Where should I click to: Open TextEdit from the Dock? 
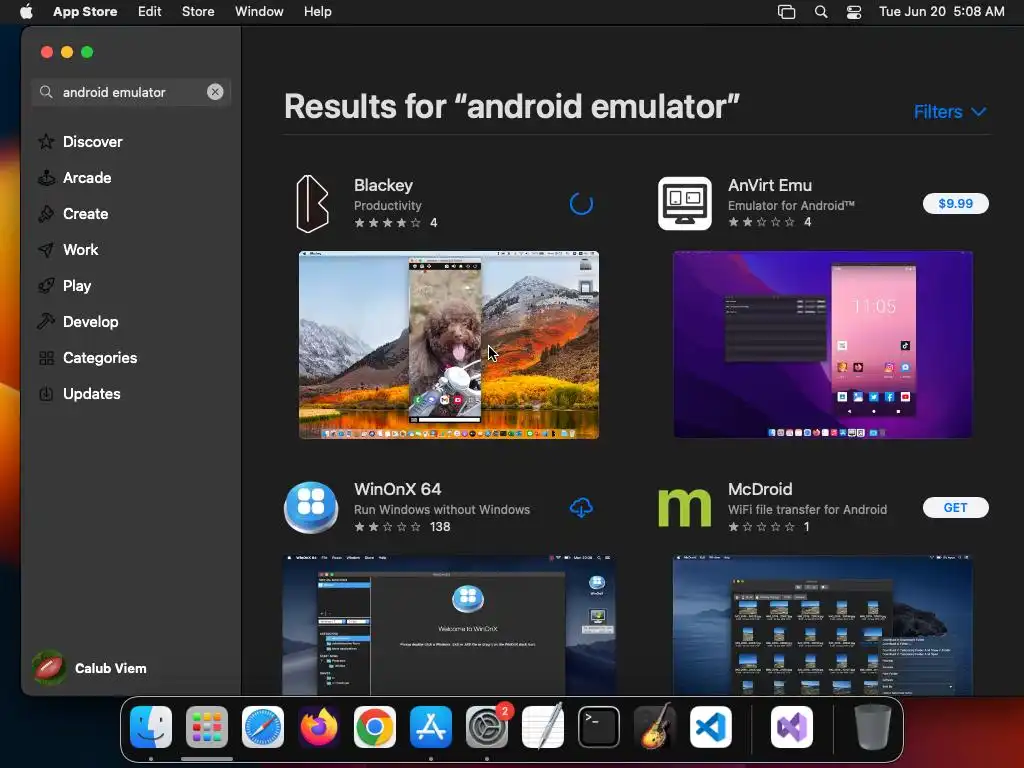543,727
